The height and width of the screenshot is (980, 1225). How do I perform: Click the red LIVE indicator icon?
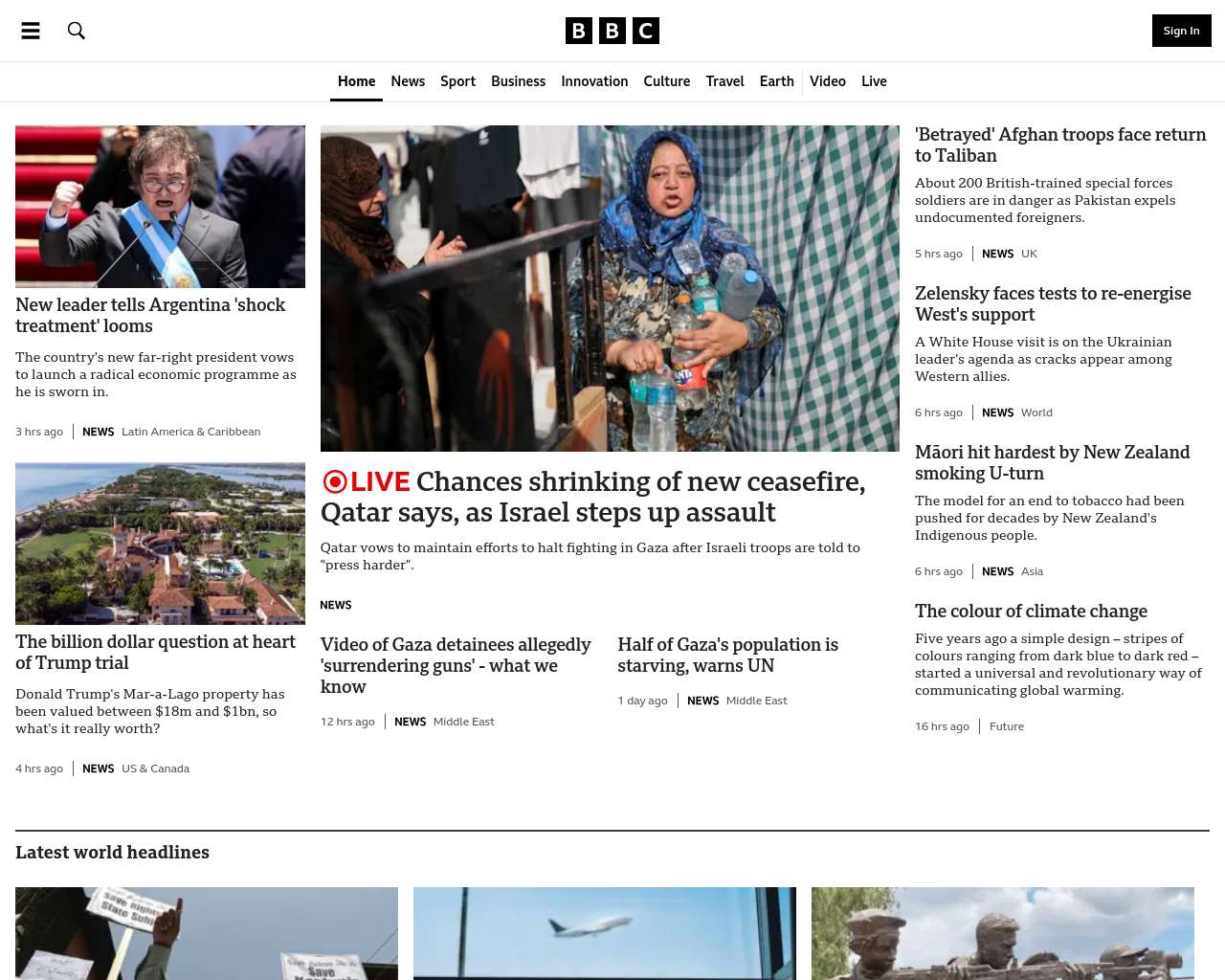pyautogui.click(x=335, y=481)
